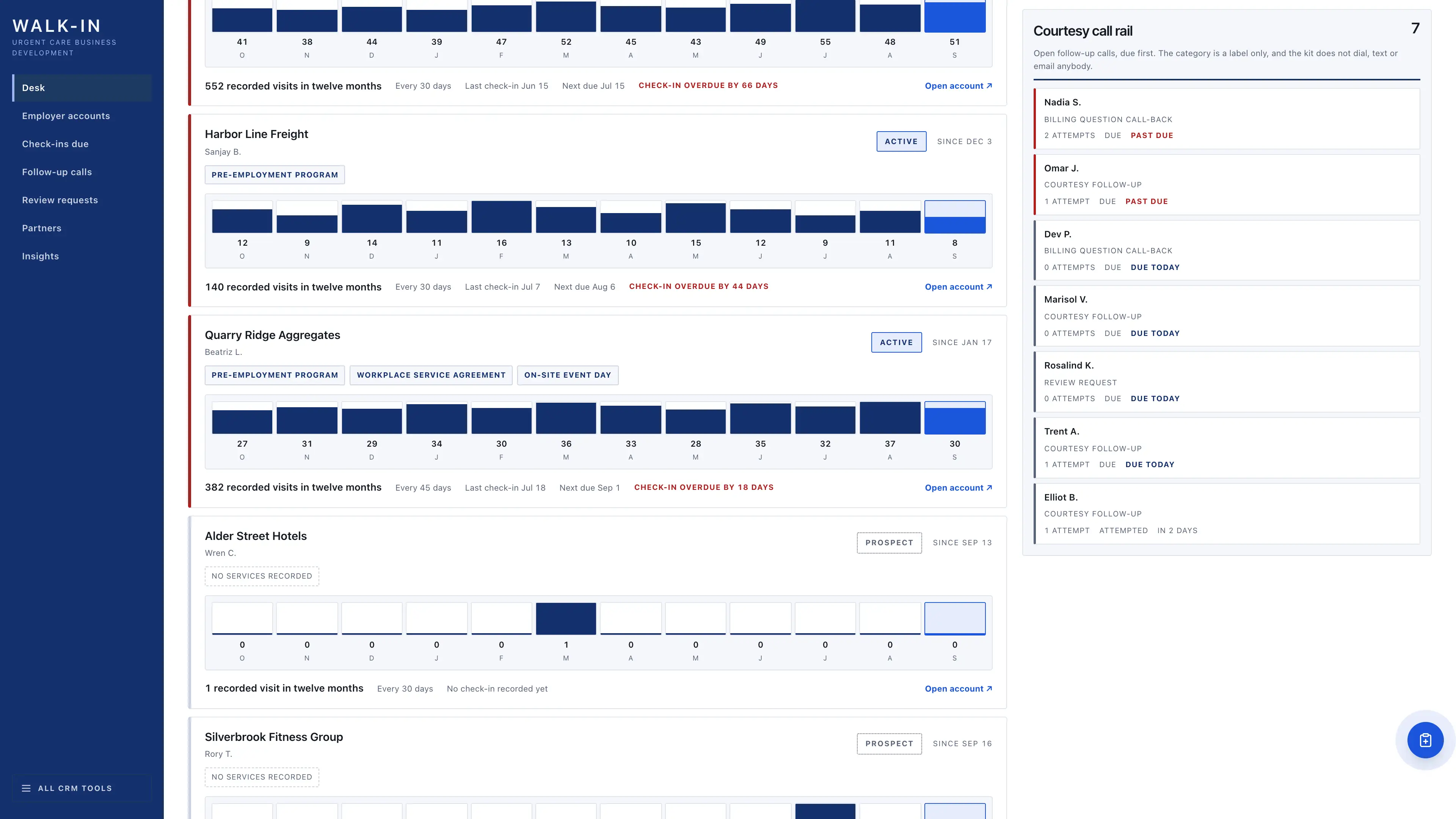Open Quarry Ridge Aggregates account link
1456x819 pixels.
(x=958, y=488)
